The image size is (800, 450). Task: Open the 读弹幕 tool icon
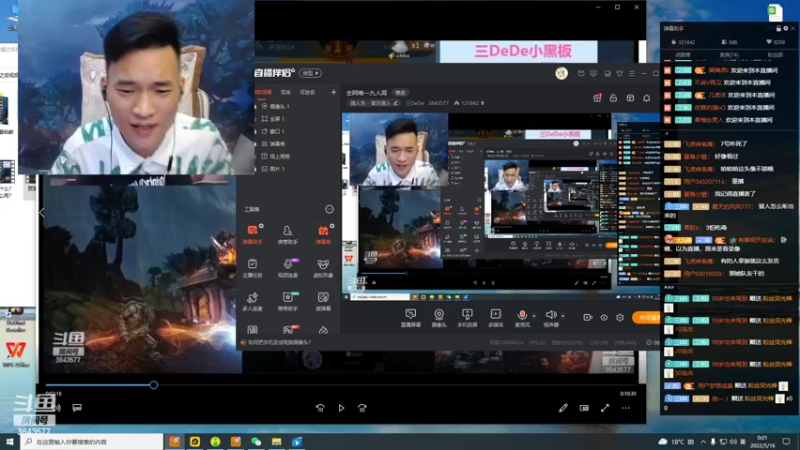tap(323, 301)
